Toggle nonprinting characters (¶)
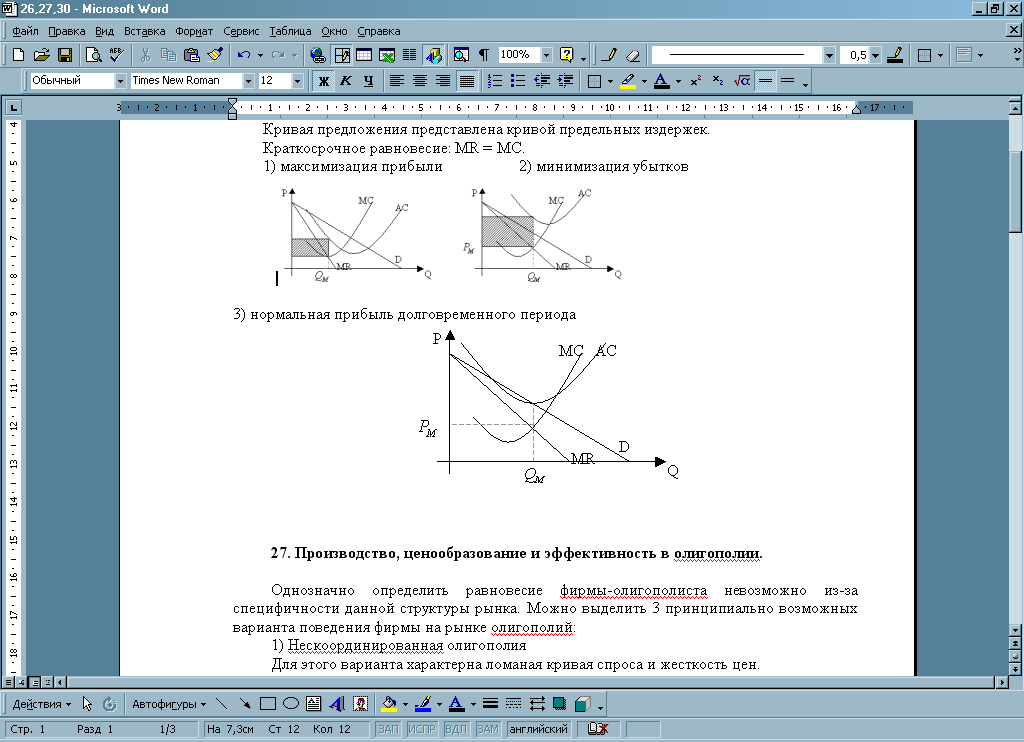Viewport: 1024px width, 742px height. pyautogui.click(x=484, y=55)
